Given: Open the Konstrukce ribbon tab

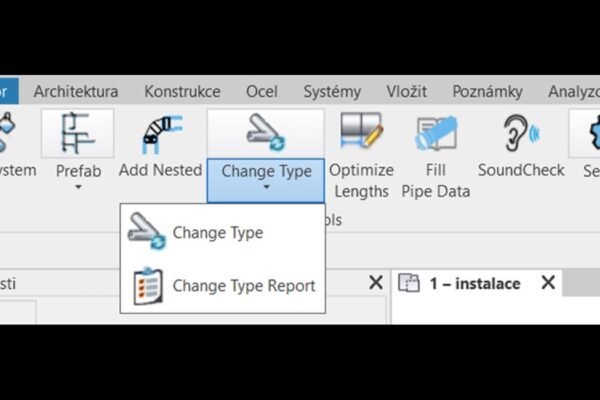Looking at the screenshot, I should tap(182, 92).
